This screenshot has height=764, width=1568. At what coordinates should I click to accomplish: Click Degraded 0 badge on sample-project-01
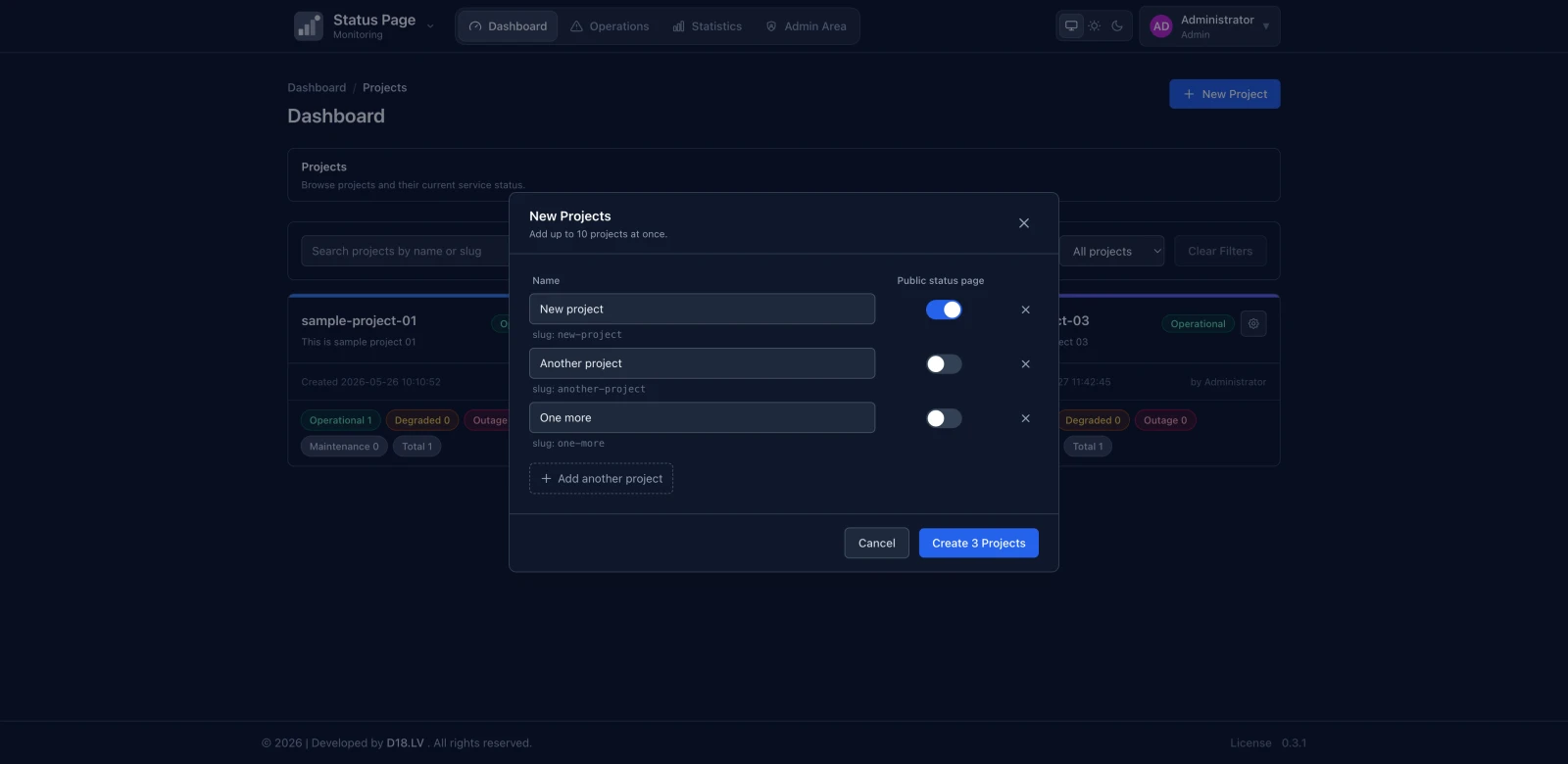[x=422, y=420]
